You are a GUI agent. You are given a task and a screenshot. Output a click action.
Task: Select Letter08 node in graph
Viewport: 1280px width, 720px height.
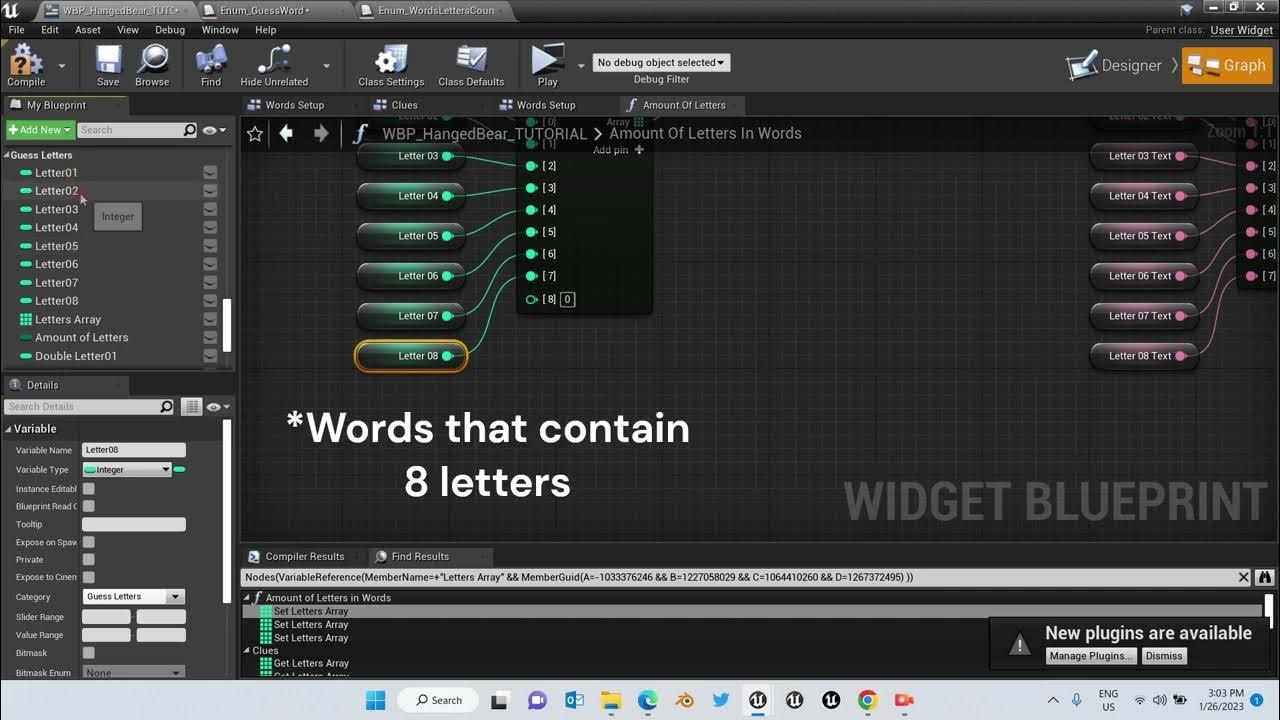coord(411,356)
